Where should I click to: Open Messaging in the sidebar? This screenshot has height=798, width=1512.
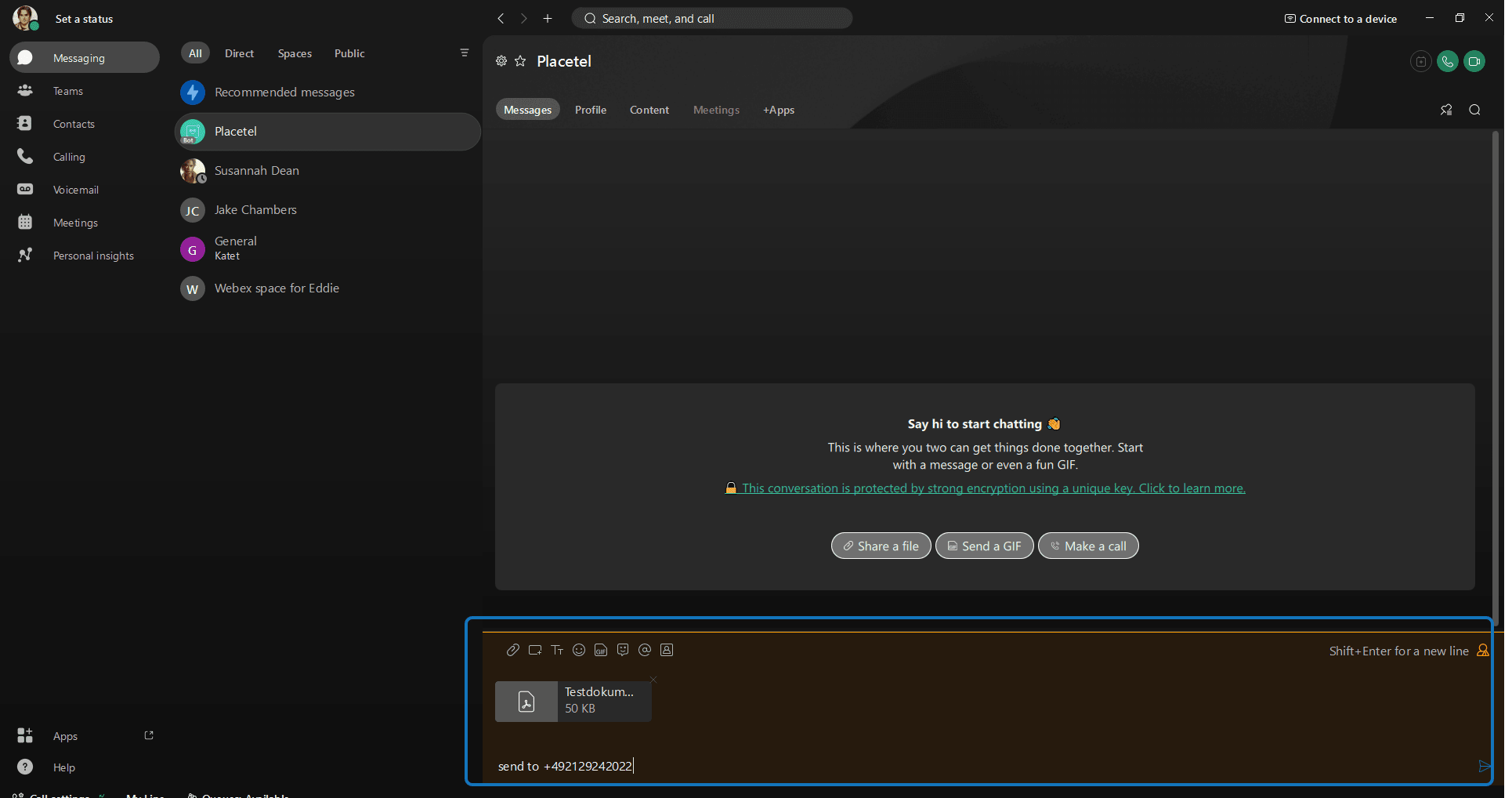(85, 57)
